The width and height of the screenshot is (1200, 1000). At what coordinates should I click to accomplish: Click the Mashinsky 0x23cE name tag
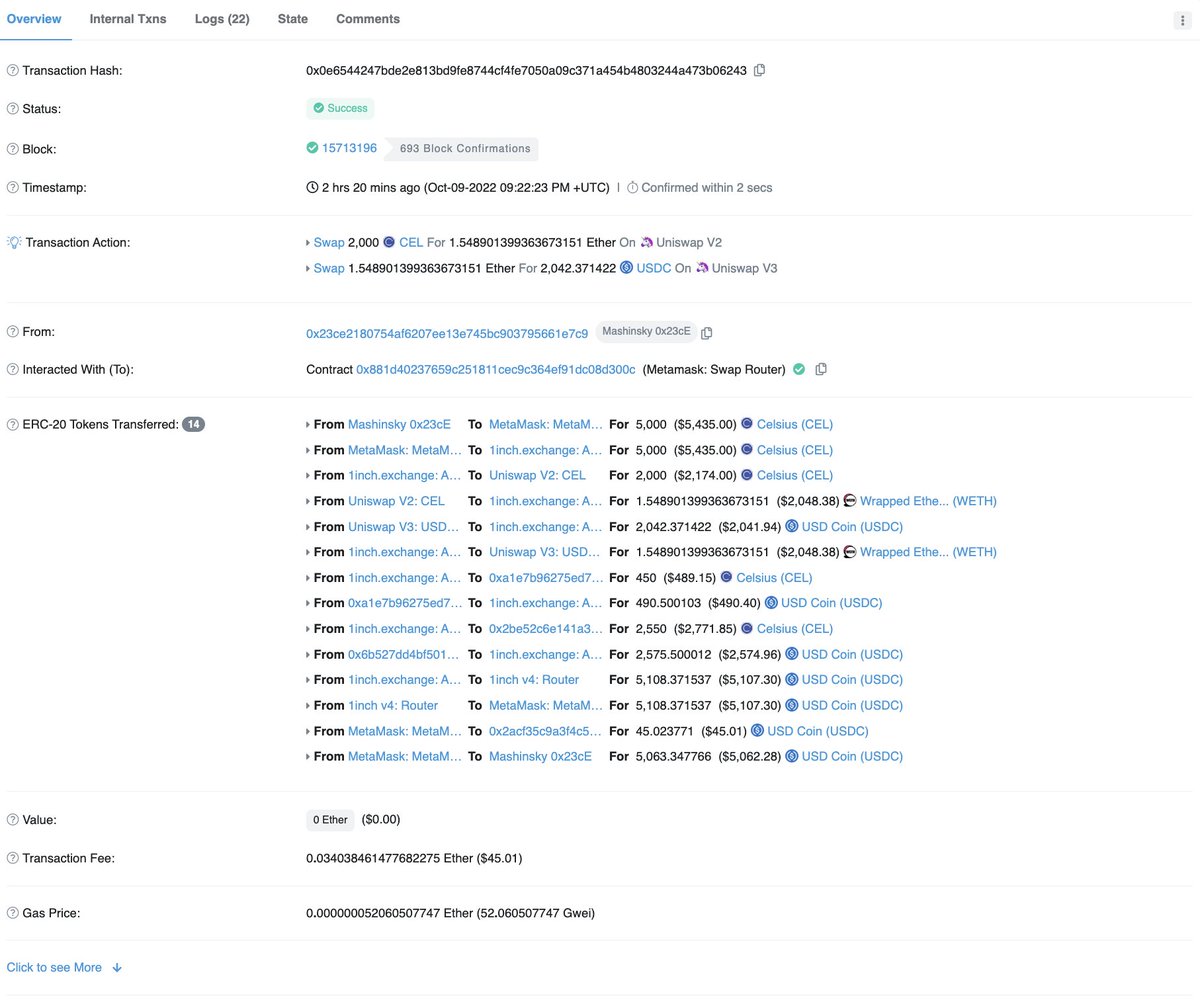[x=645, y=332]
